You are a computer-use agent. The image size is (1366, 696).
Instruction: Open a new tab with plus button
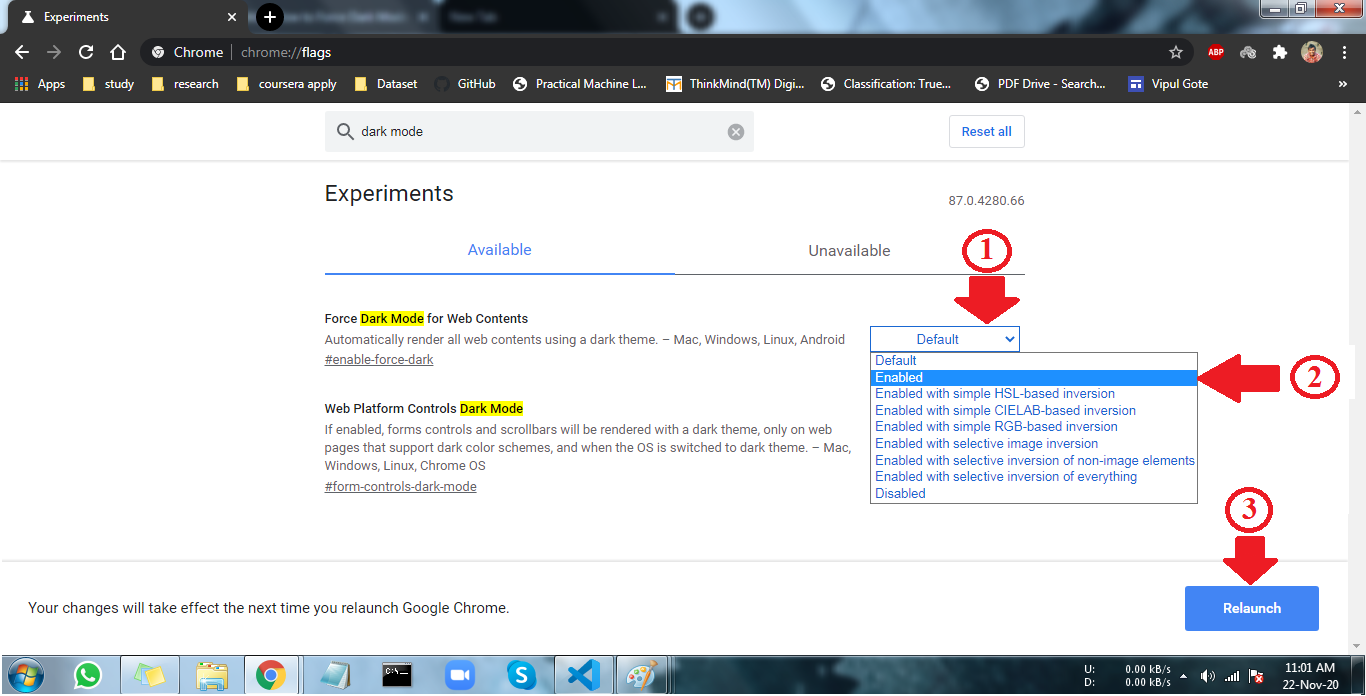(270, 17)
